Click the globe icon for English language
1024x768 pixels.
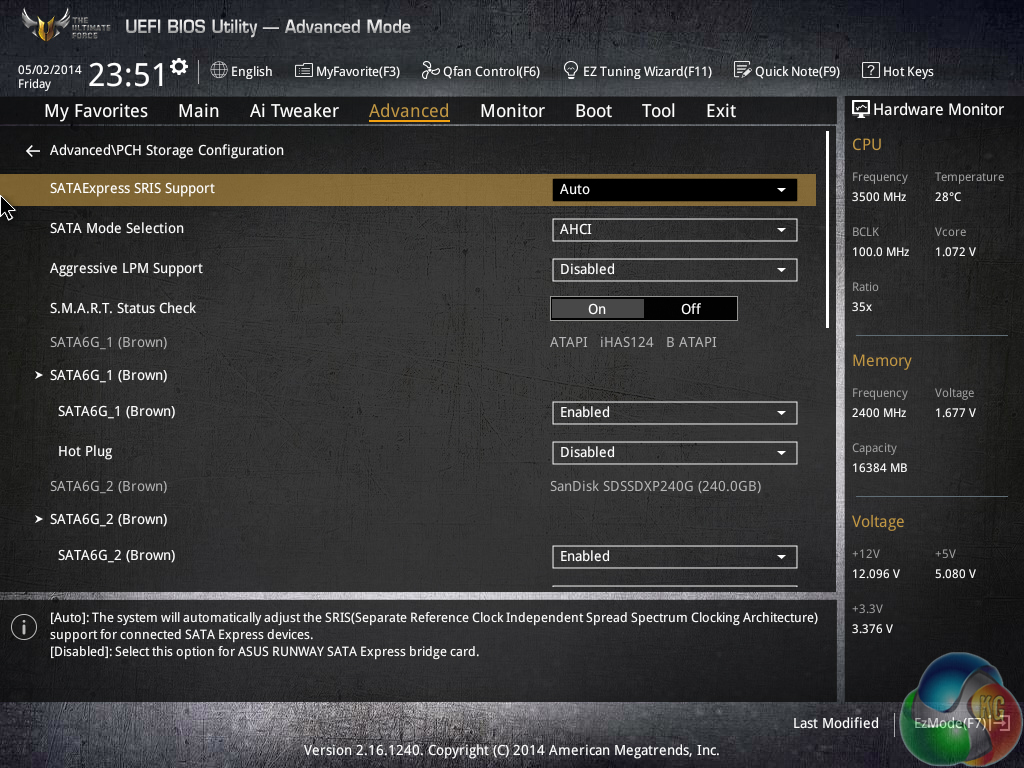coord(219,71)
